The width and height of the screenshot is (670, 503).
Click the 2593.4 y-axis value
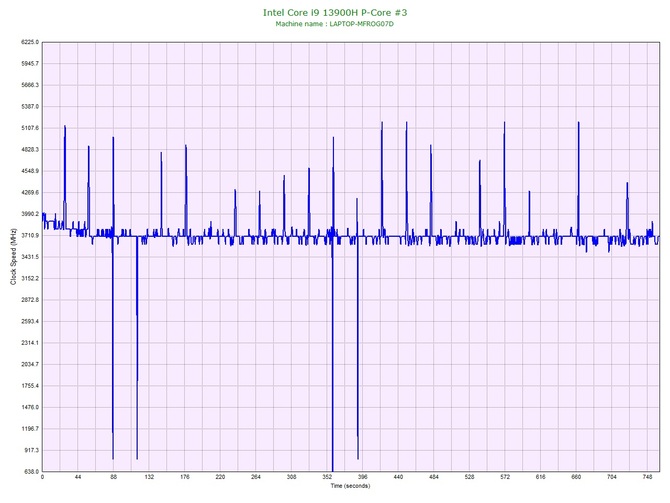pos(30,321)
